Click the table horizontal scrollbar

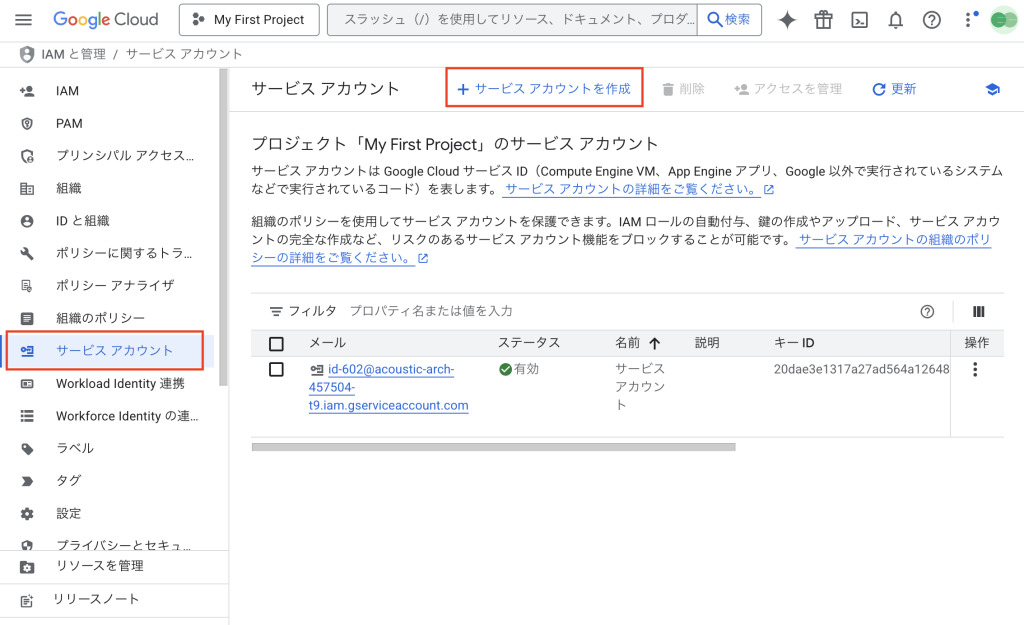[x=494, y=447]
